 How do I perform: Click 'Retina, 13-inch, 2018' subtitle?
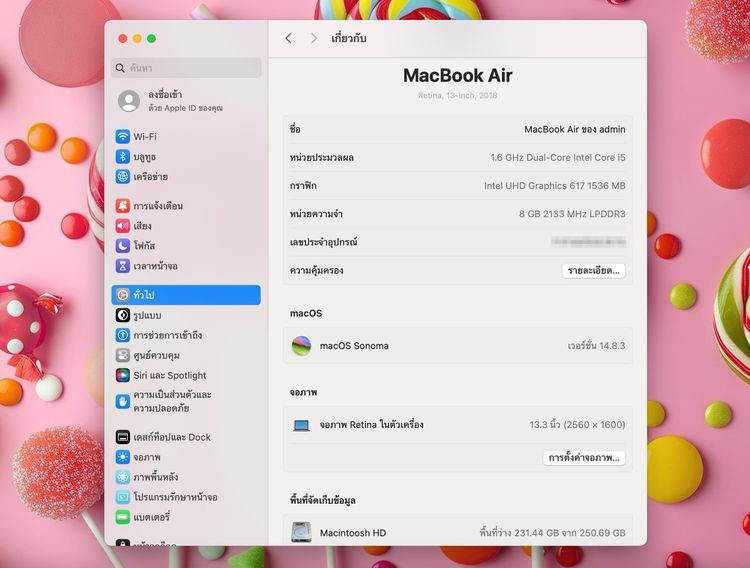coord(458,95)
